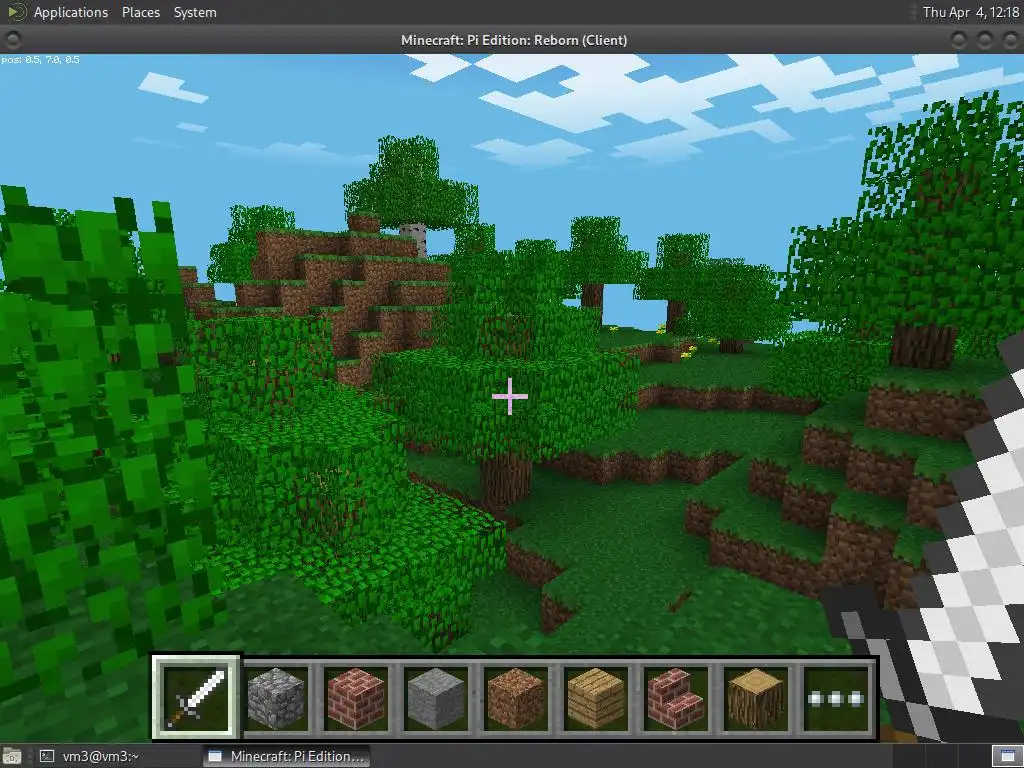Select the oak log hotbar slot
1024x768 pixels.
pos(754,697)
